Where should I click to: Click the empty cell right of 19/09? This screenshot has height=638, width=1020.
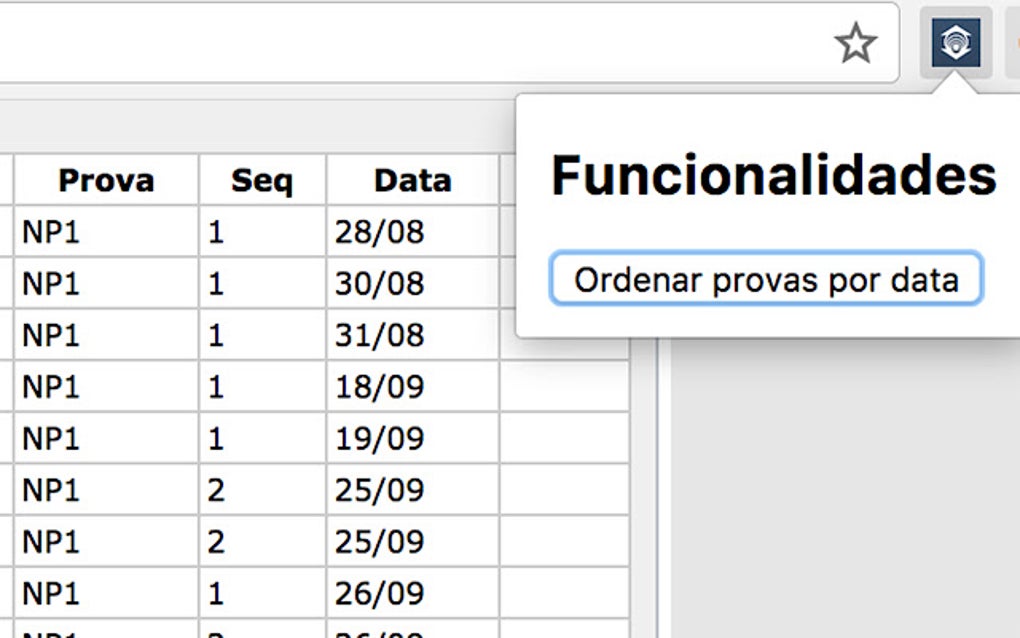[564, 439]
